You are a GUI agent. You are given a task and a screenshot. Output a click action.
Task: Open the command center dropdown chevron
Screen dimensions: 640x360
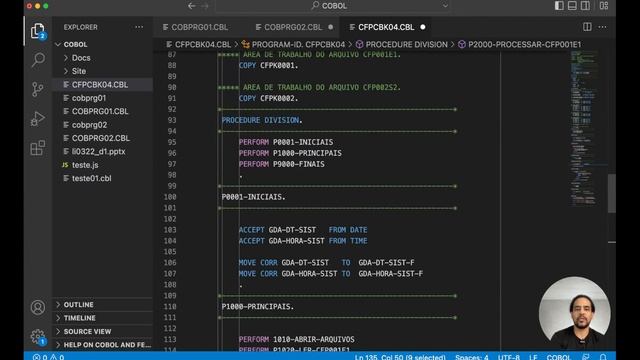point(445,6)
